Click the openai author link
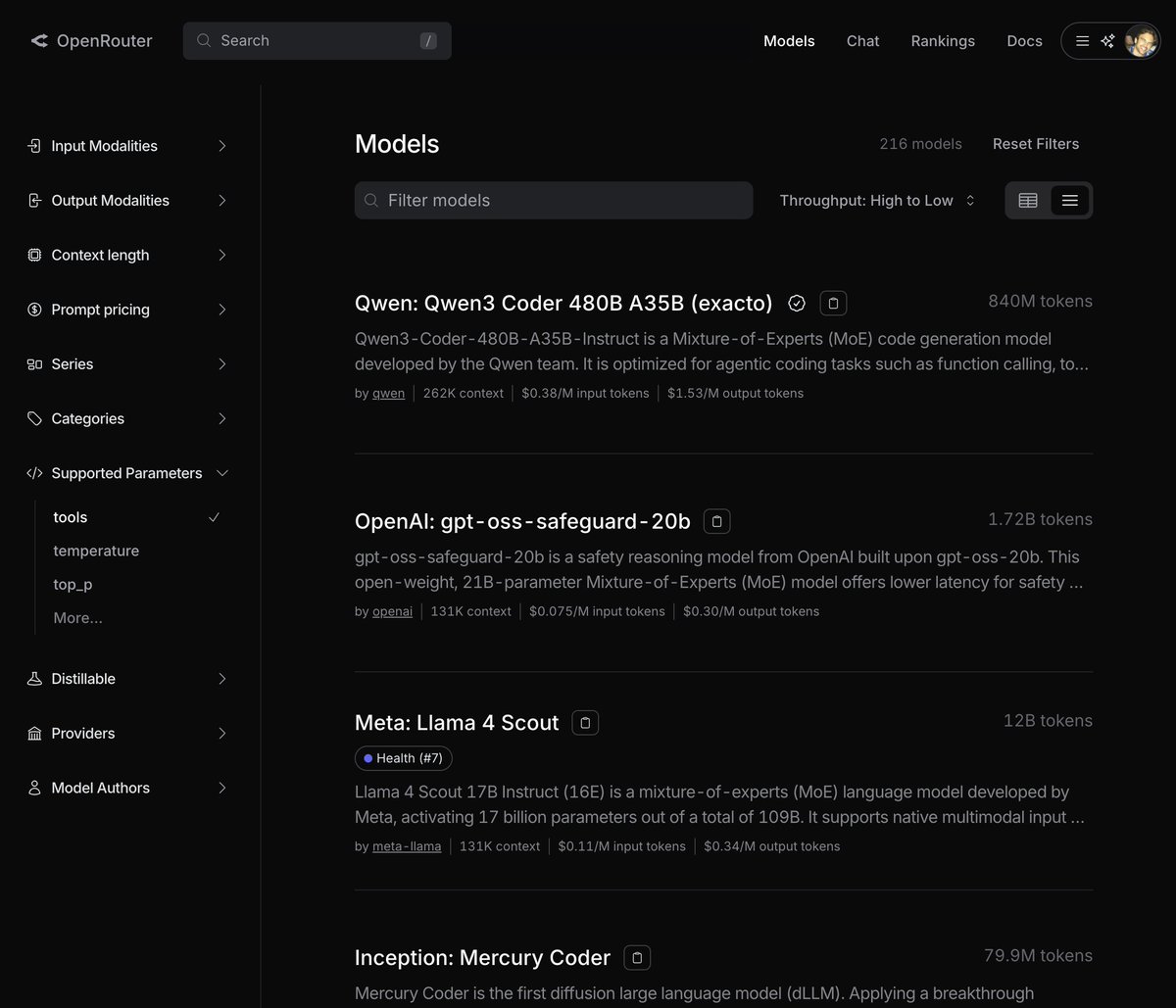The width and height of the screenshot is (1176, 1008). click(392, 612)
